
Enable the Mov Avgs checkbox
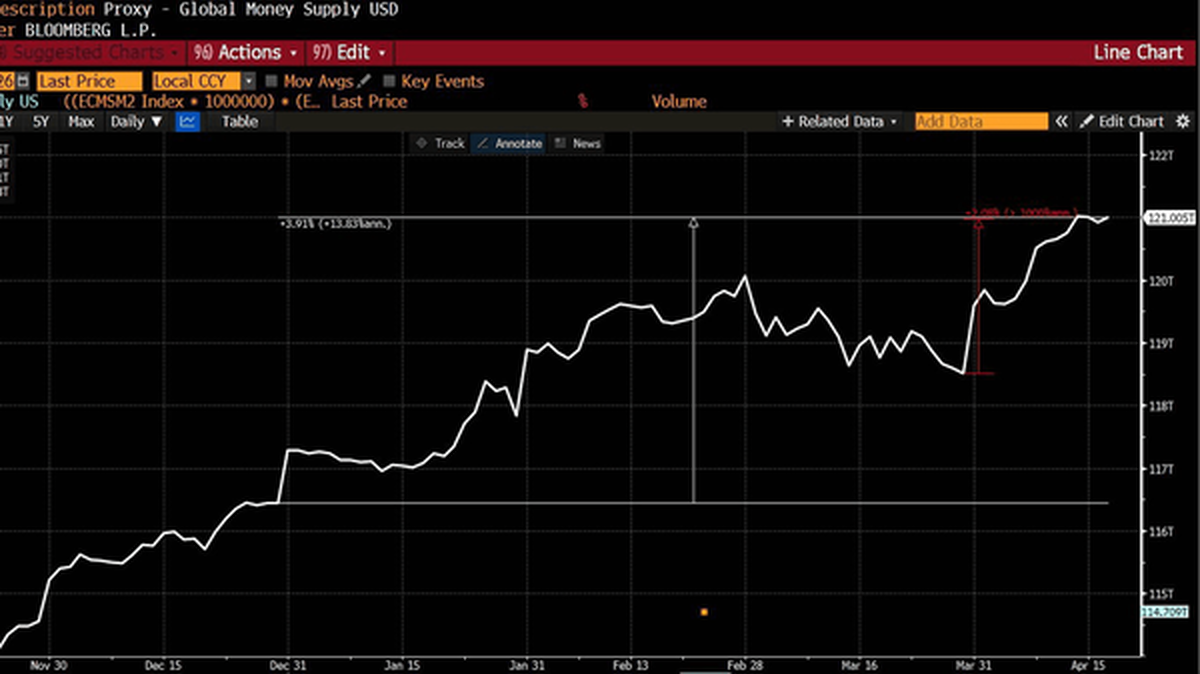[x=271, y=81]
